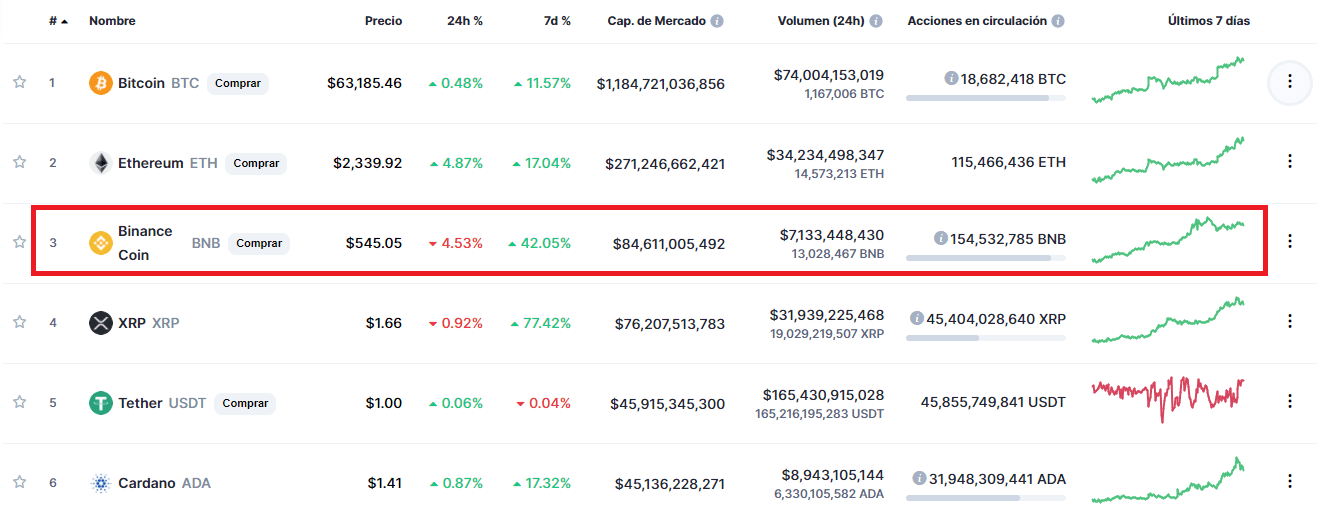Click the Ethereum diamond logo icon
Image resolution: width=1317 pixels, height=521 pixels.
tap(100, 163)
